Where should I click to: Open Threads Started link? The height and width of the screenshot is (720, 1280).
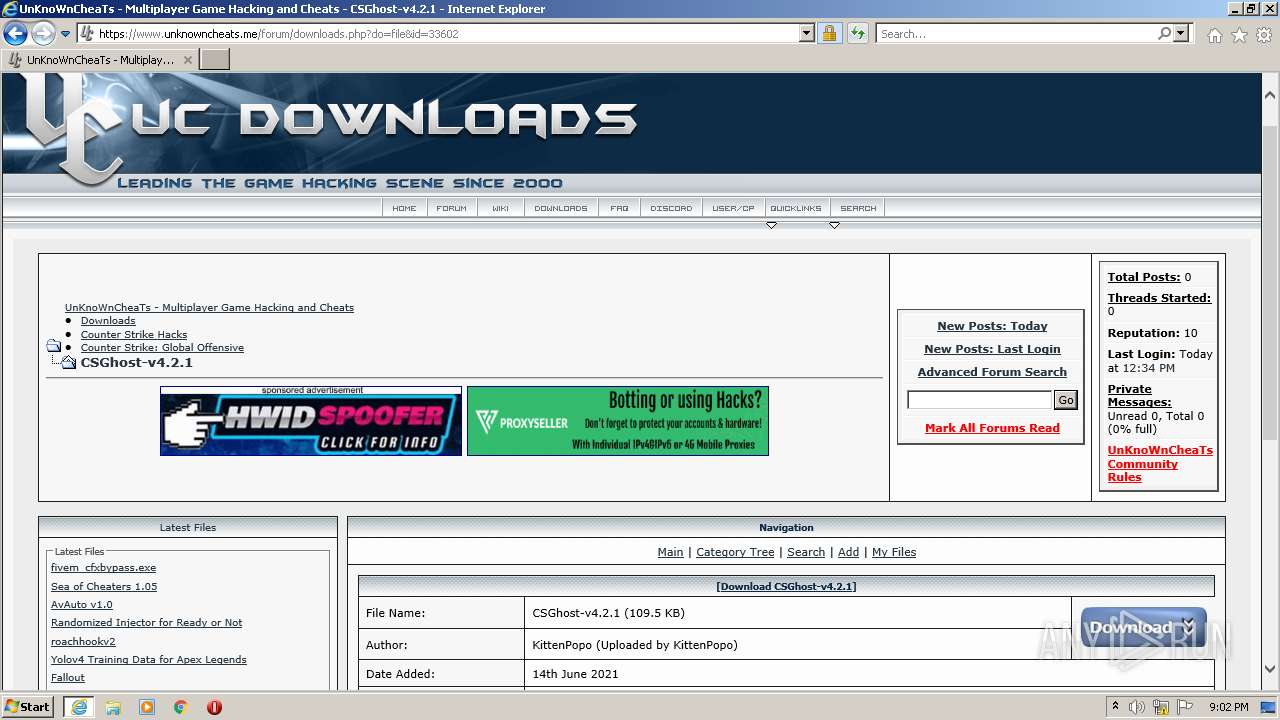click(x=1159, y=298)
